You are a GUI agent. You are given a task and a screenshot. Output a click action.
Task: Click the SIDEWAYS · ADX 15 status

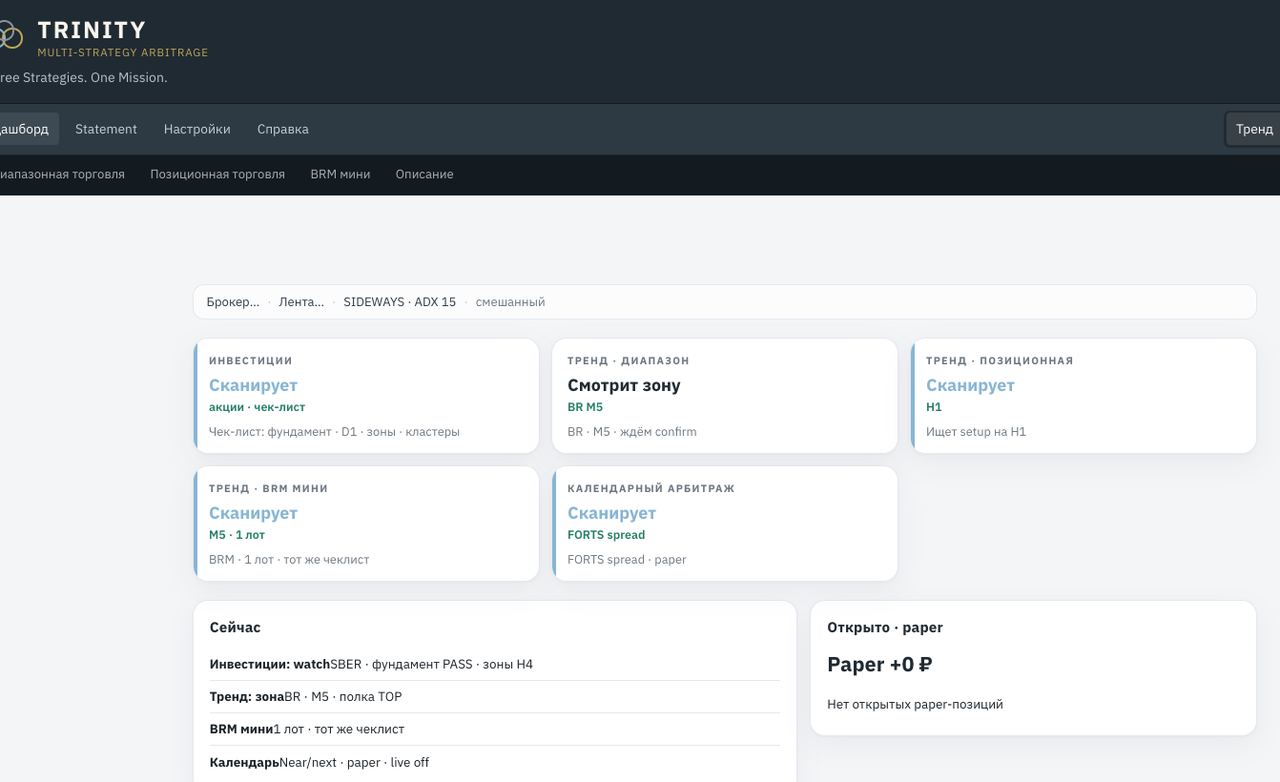click(400, 302)
